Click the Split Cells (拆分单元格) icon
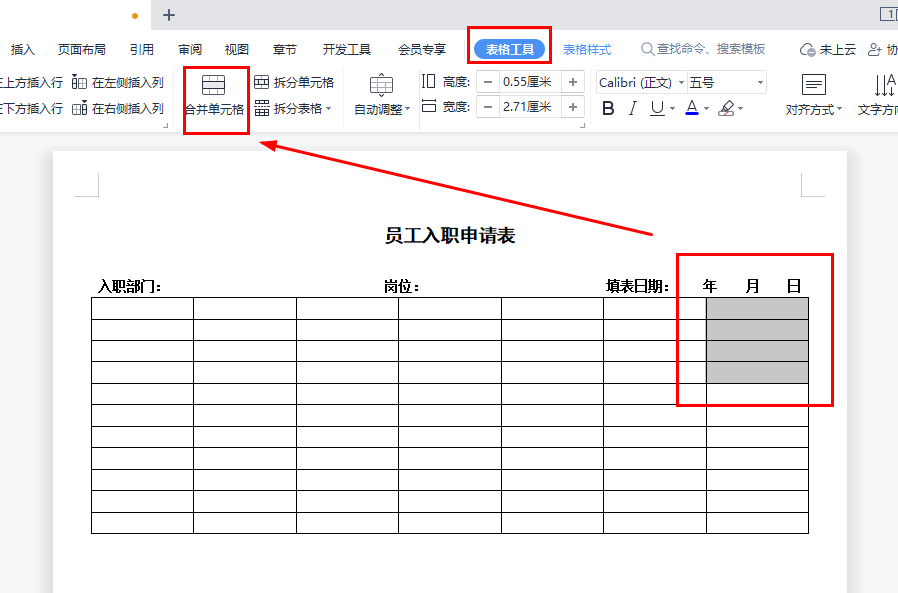 tap(262, 82)
